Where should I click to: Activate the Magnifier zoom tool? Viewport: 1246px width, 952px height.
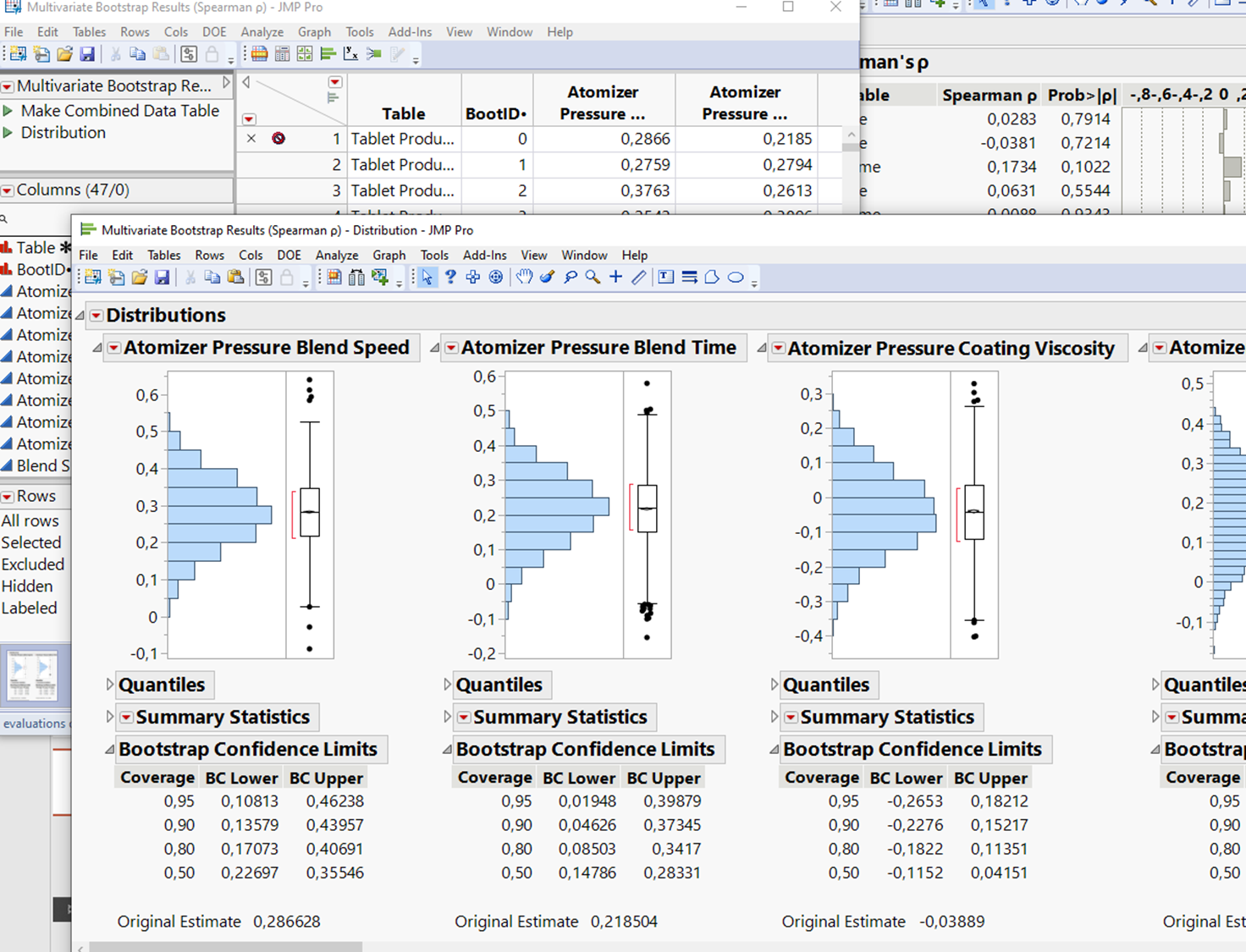(x=591, y=277)
